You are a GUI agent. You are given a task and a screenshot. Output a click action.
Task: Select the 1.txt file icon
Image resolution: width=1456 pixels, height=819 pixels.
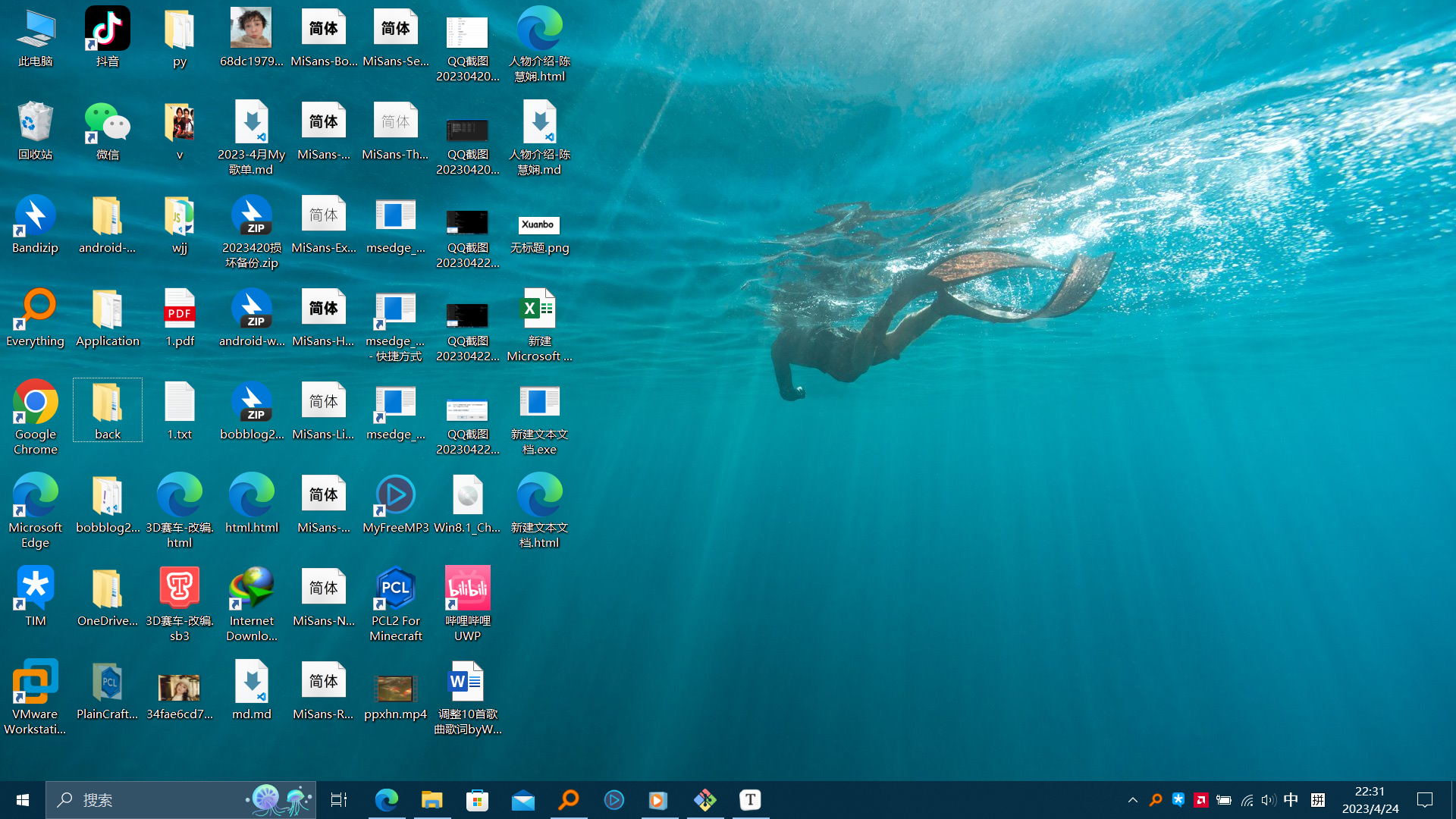click(x=180, y=410)
